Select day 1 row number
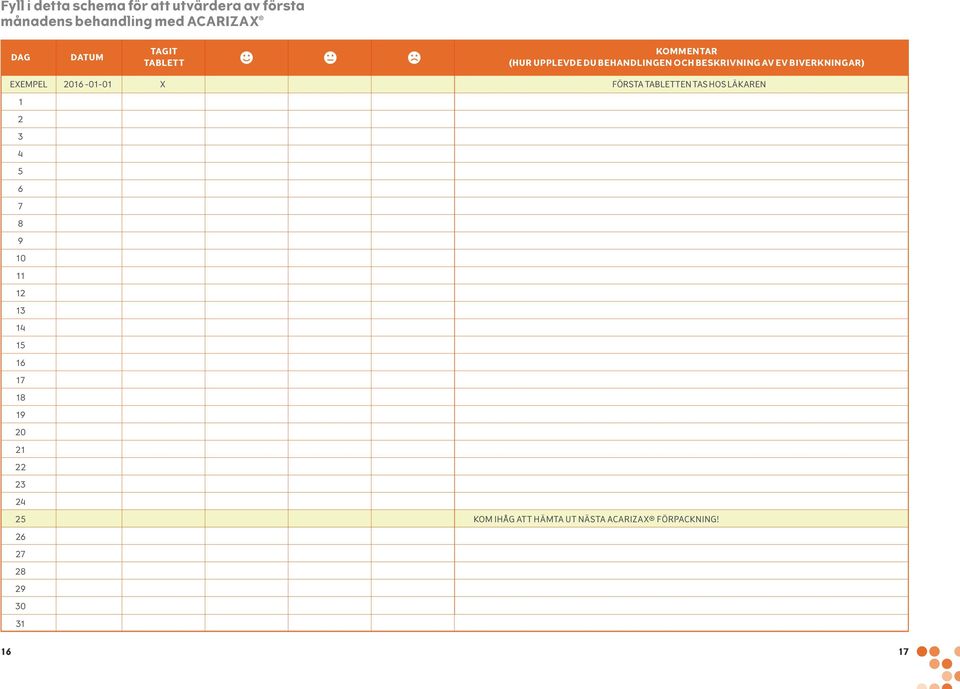This screenshot has height=689, width=960. pyautogui.click(x=20, y=102)
